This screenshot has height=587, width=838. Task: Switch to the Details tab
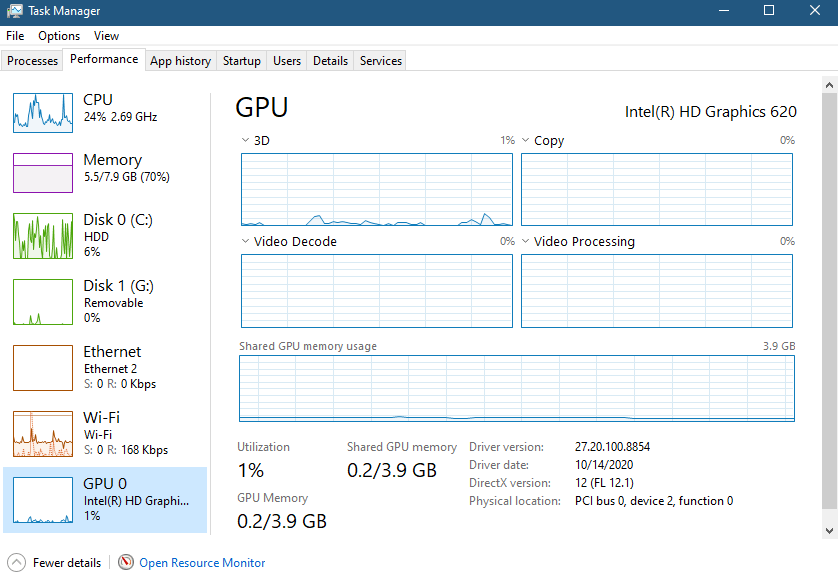pos(330,61)
